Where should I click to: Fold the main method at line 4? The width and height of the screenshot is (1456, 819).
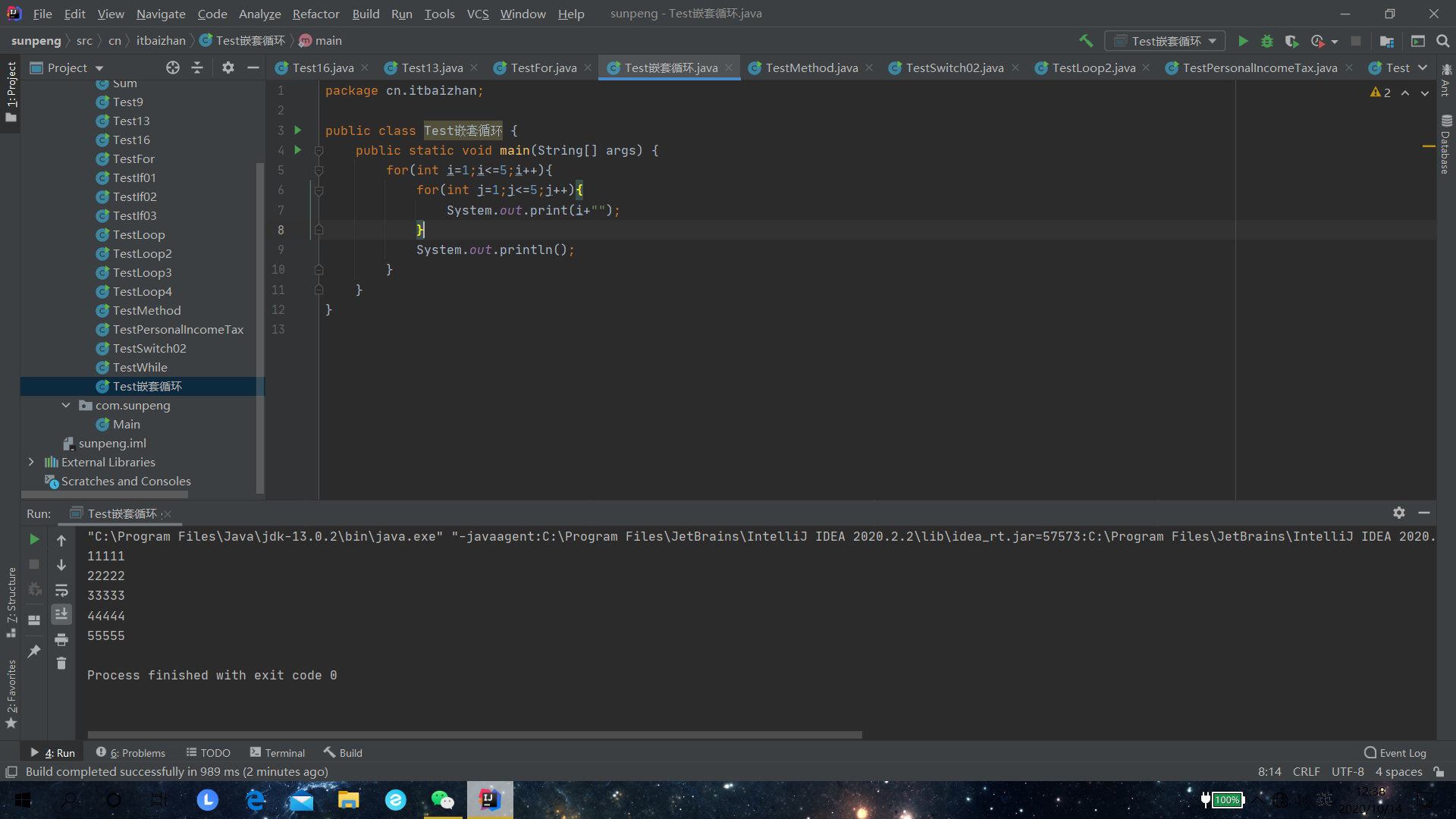tap(319, 151)
